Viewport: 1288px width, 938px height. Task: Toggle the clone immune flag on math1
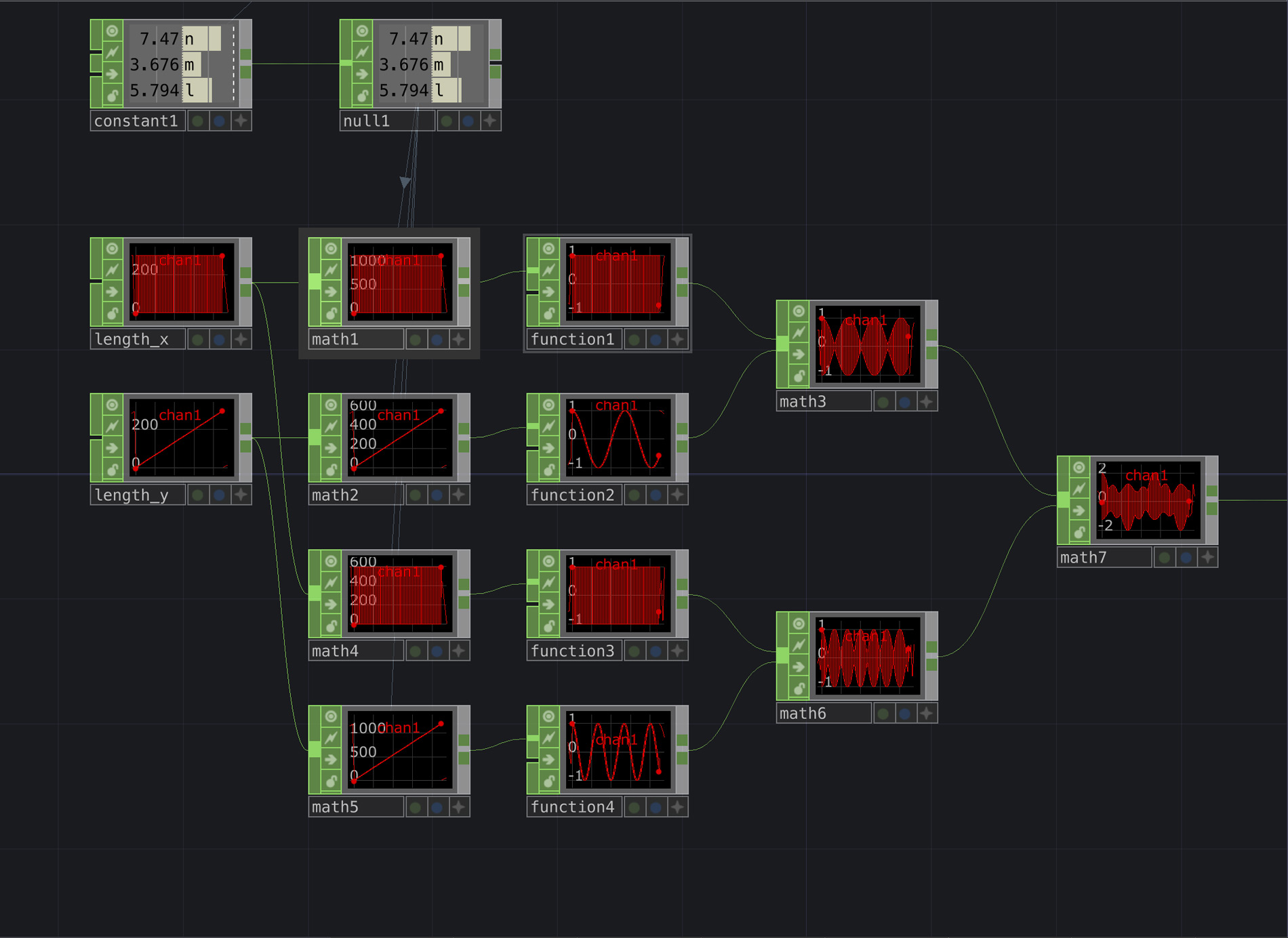click(x=331, y=270)
